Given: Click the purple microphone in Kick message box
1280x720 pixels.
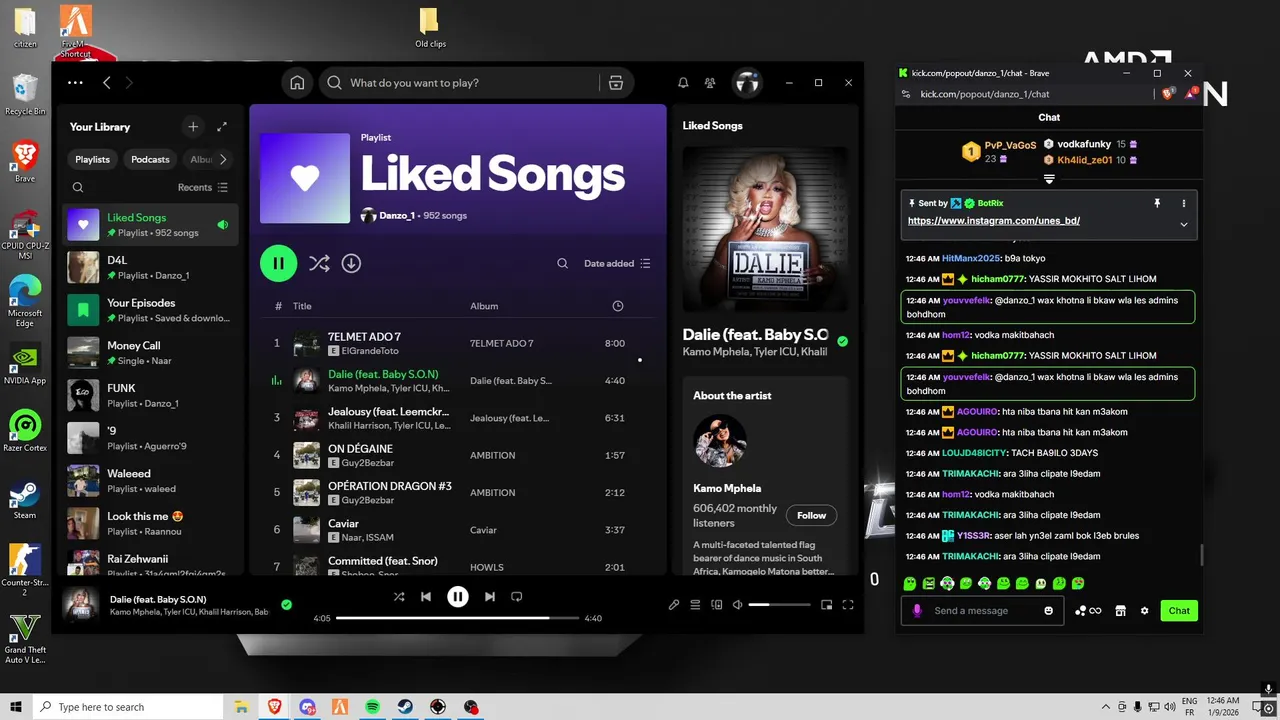Looking at the screenshot, I should coord(917,611).
